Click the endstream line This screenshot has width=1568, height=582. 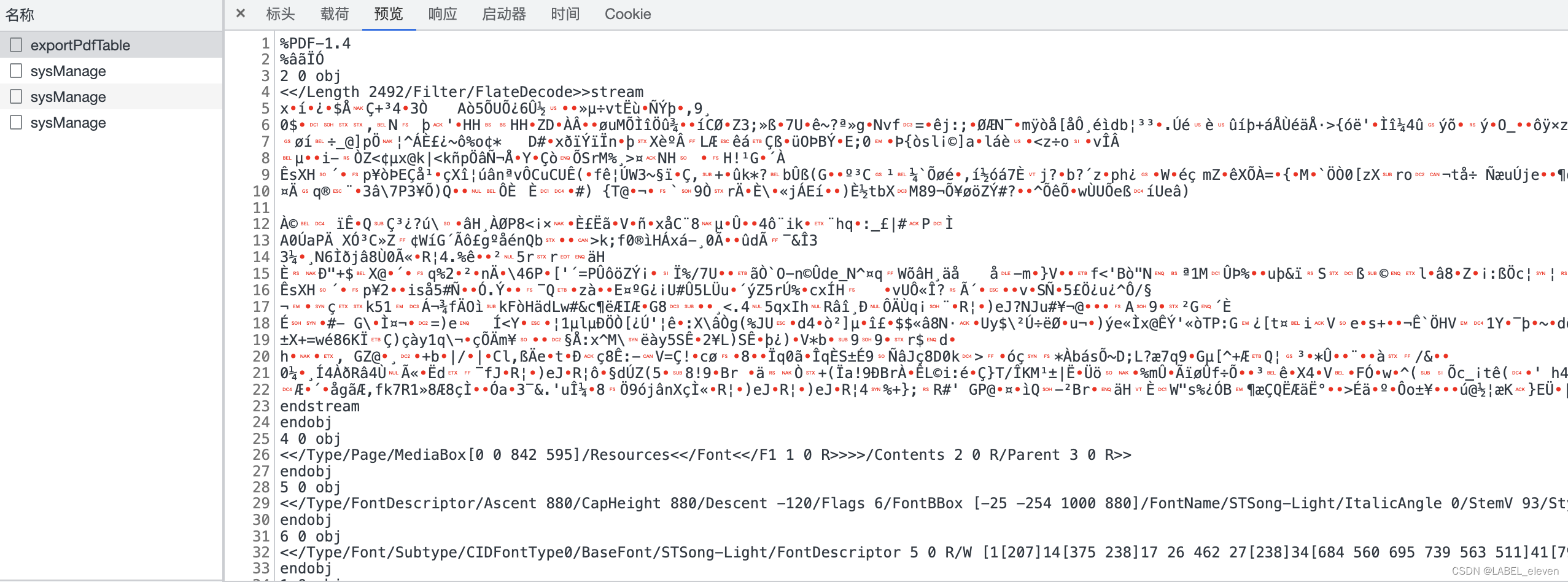(x=320, y=406)
